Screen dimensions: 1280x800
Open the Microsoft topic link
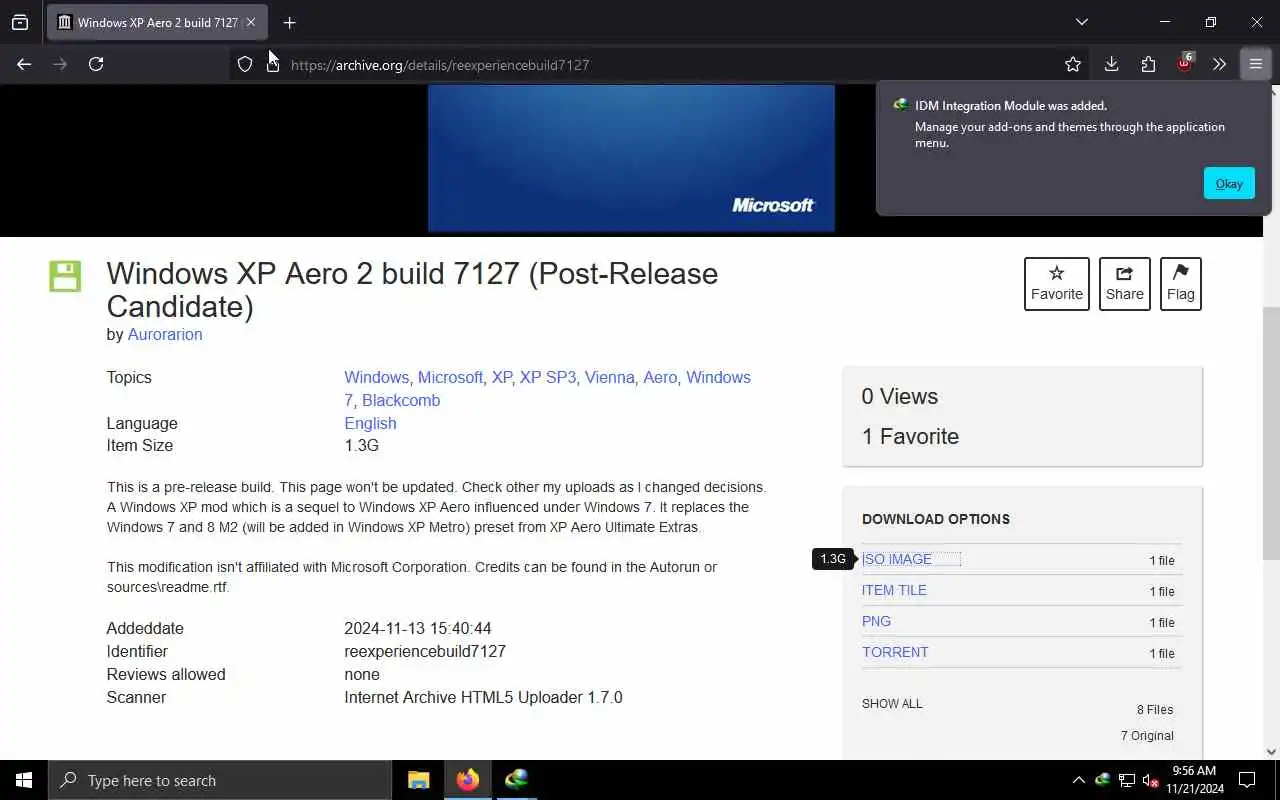(x=450, y=377)
